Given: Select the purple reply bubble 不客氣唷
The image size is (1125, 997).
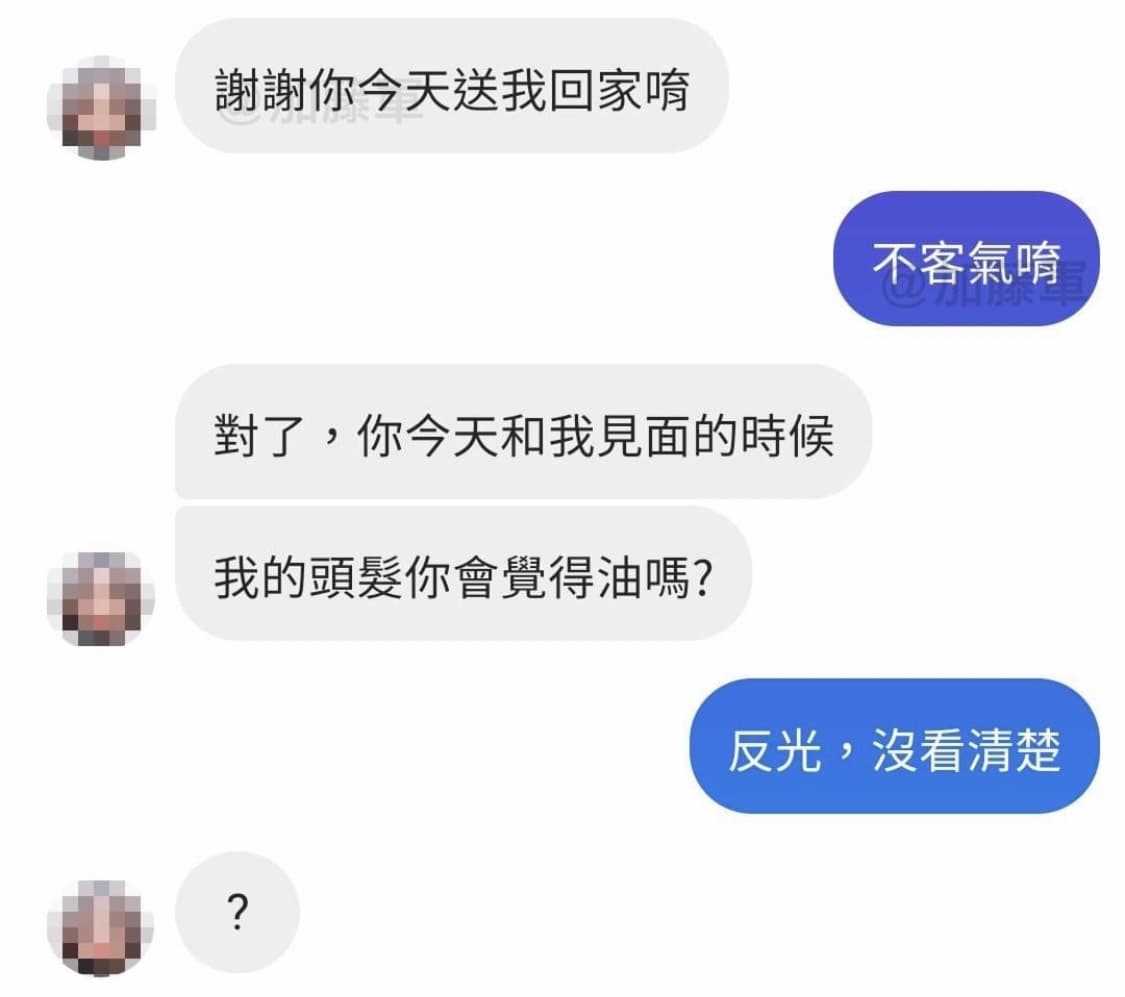Looking at the screenshot, I should coord(966,259).
